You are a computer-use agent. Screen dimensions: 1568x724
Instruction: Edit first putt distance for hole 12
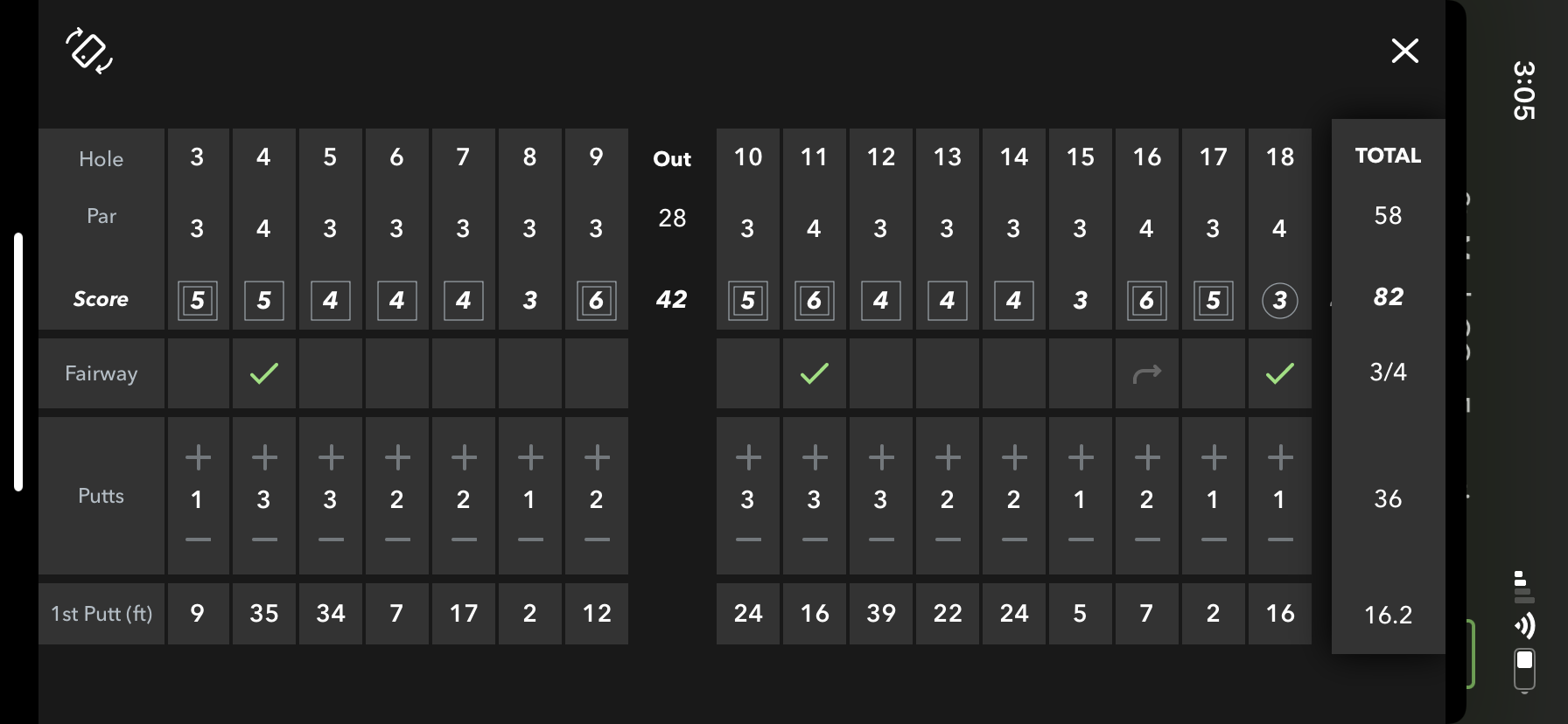click(881, 614)
